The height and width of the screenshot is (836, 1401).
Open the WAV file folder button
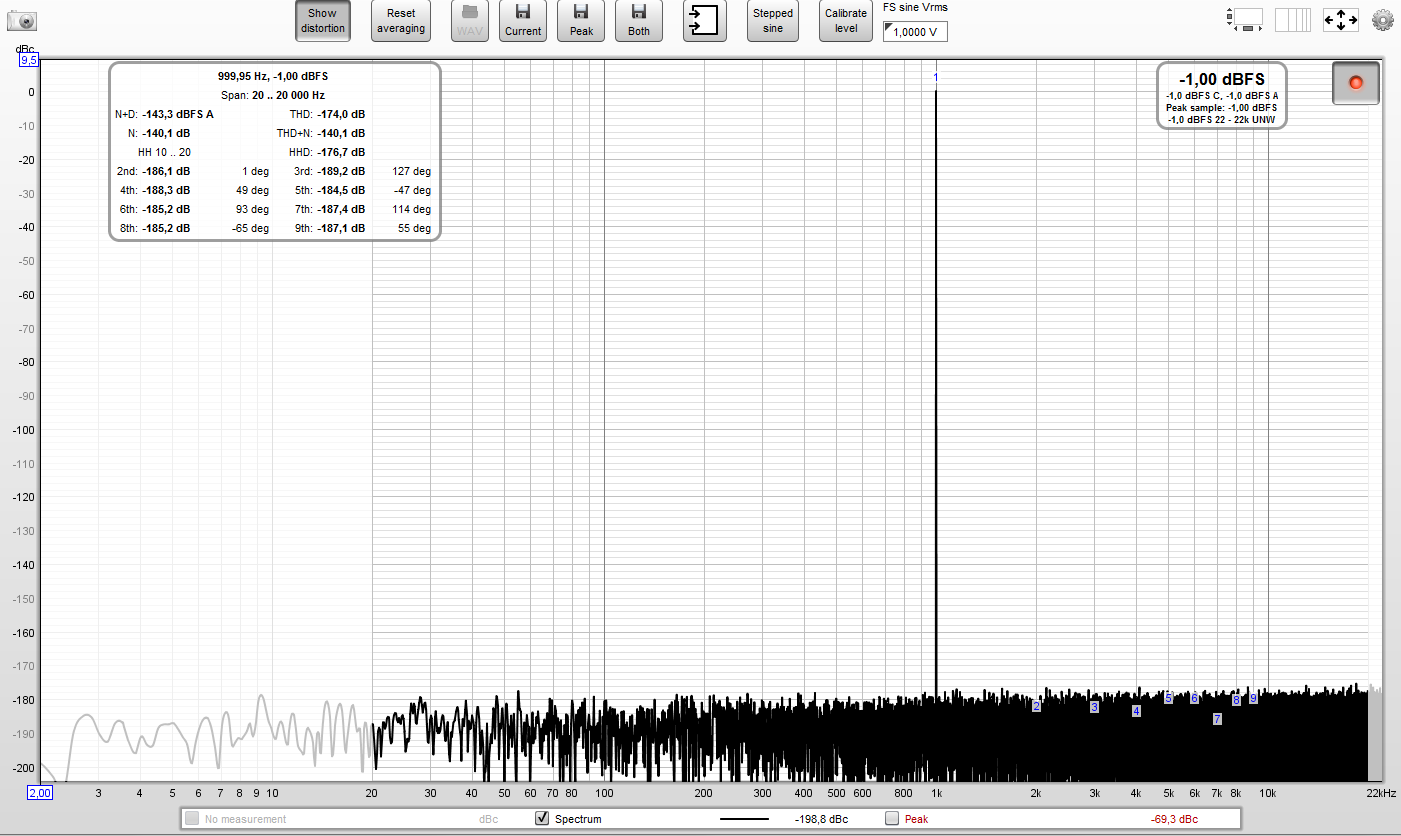470,21
